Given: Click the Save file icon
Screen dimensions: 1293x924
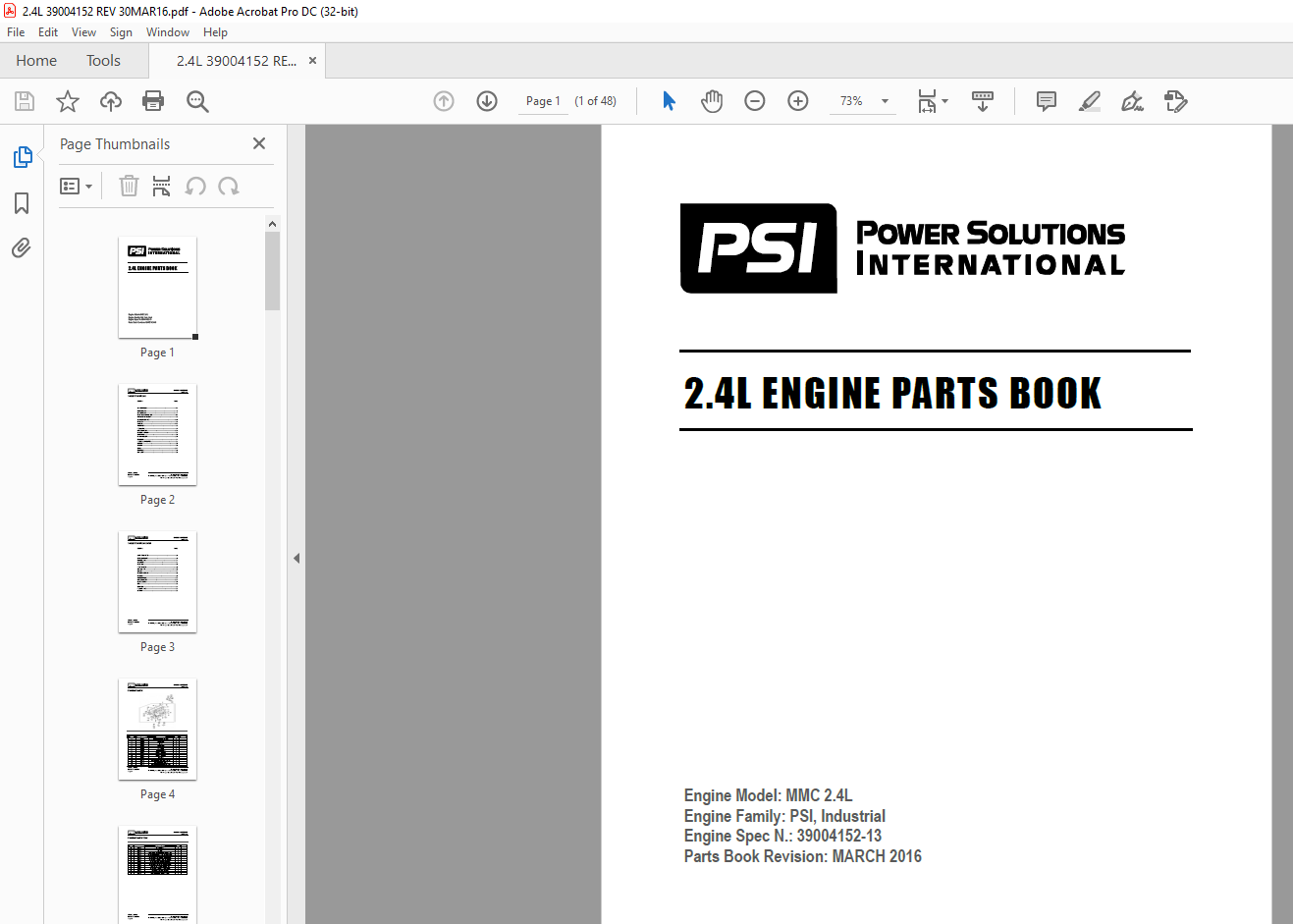Looking at the screenshot, I should click(25, 101).
